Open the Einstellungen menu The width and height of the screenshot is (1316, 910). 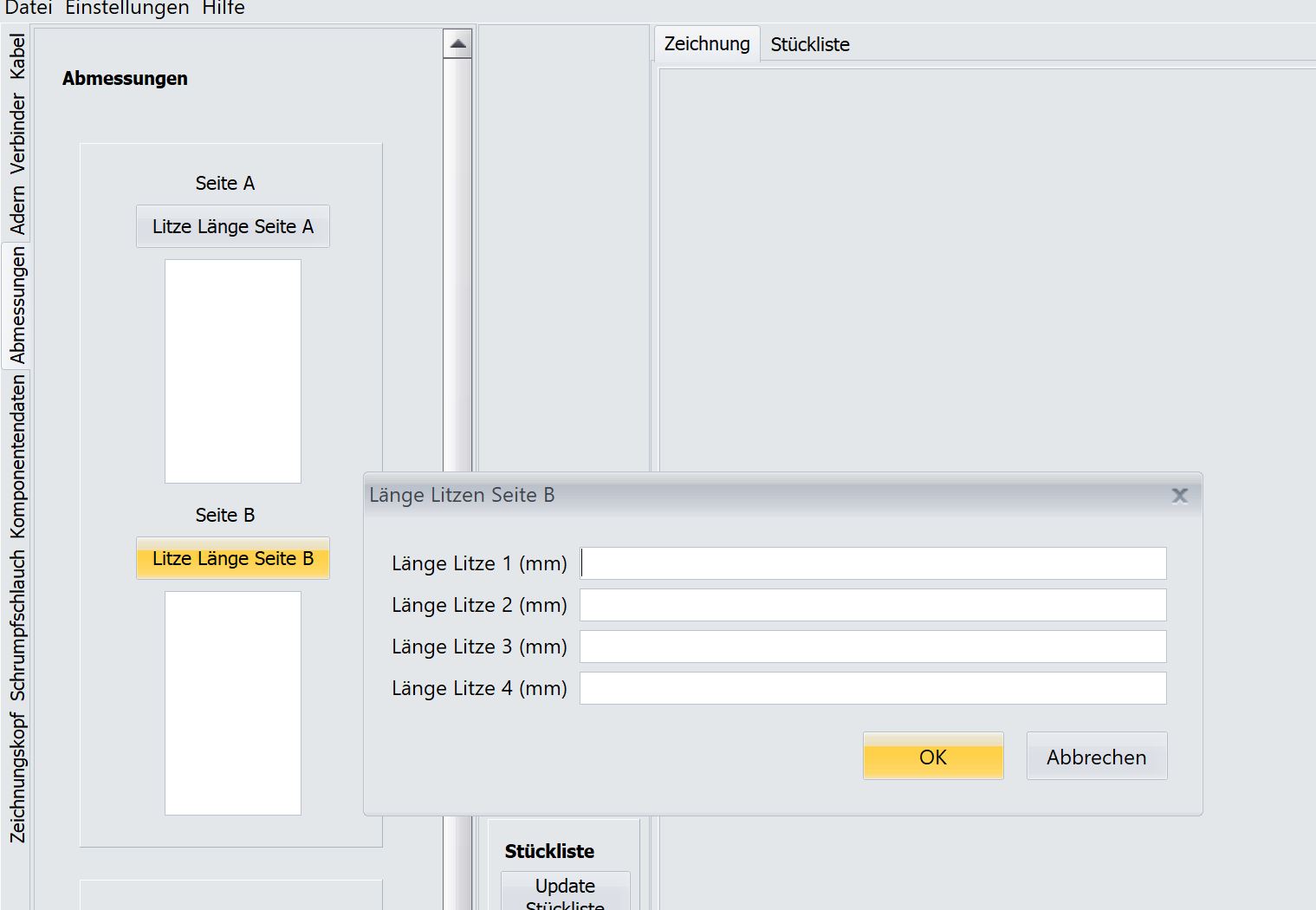pyautogui.click(x=127, y=9)
